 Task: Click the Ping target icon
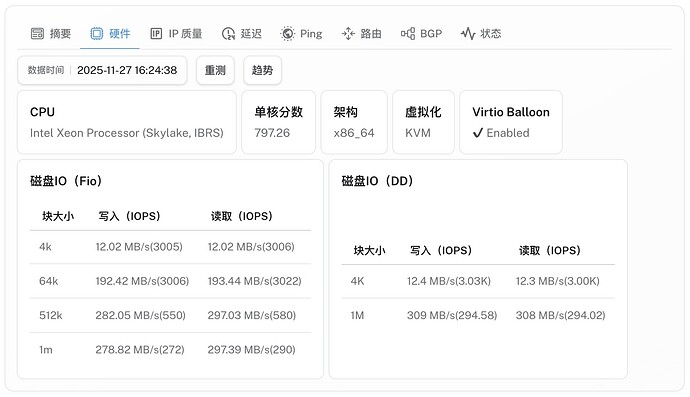coord(287,33)
